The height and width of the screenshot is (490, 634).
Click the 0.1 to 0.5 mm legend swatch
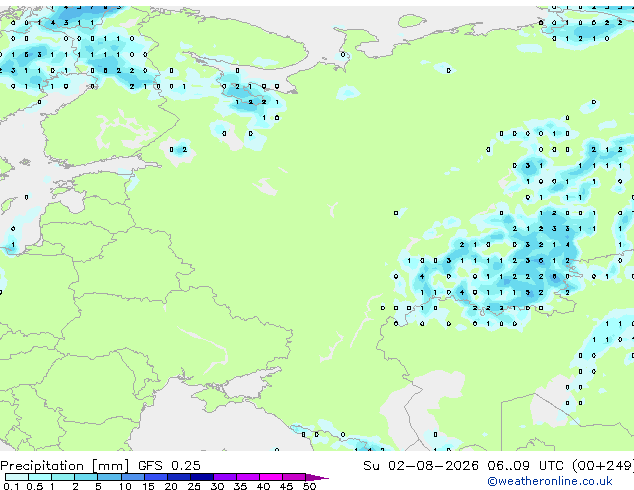pyautogui.click(x=17, y=477)
